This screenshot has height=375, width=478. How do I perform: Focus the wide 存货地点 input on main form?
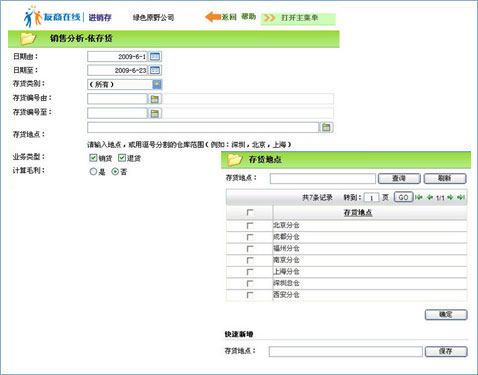[x=203, y=127]
